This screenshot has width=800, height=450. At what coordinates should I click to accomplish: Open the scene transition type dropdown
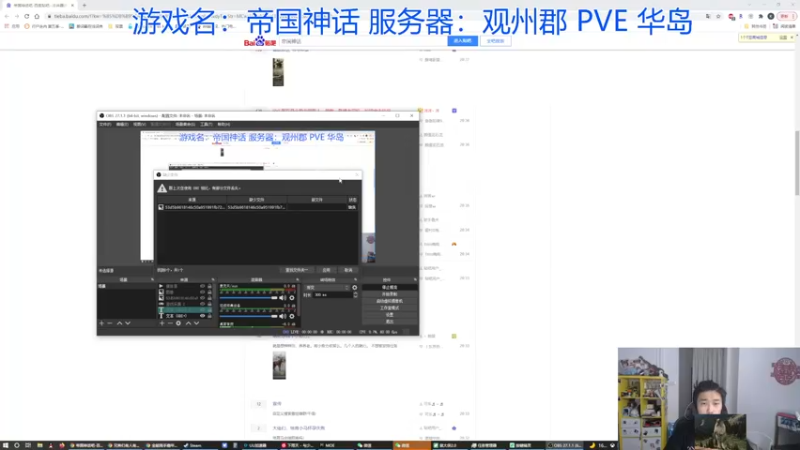point(327,288)
